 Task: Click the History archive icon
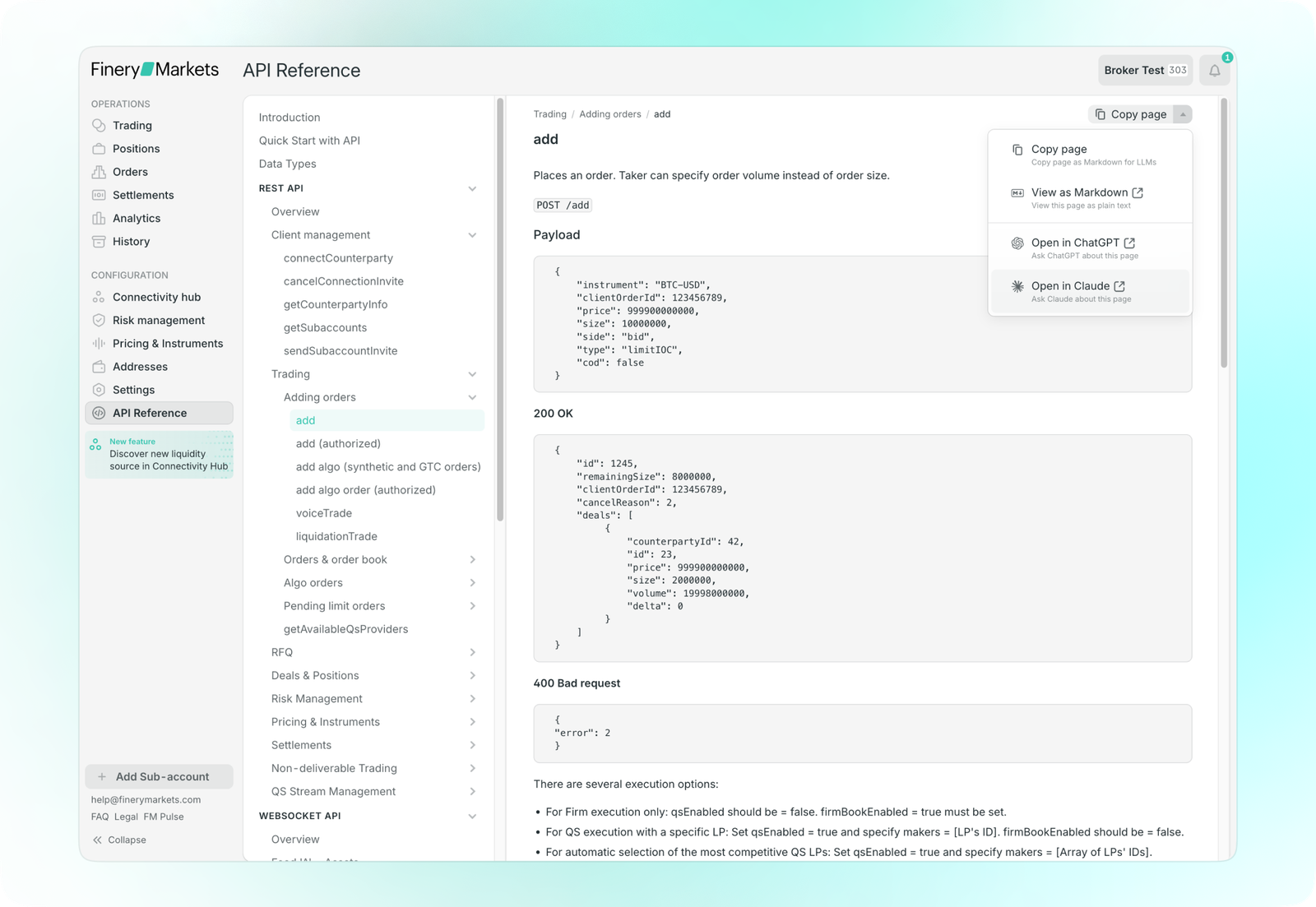[99, 241]
